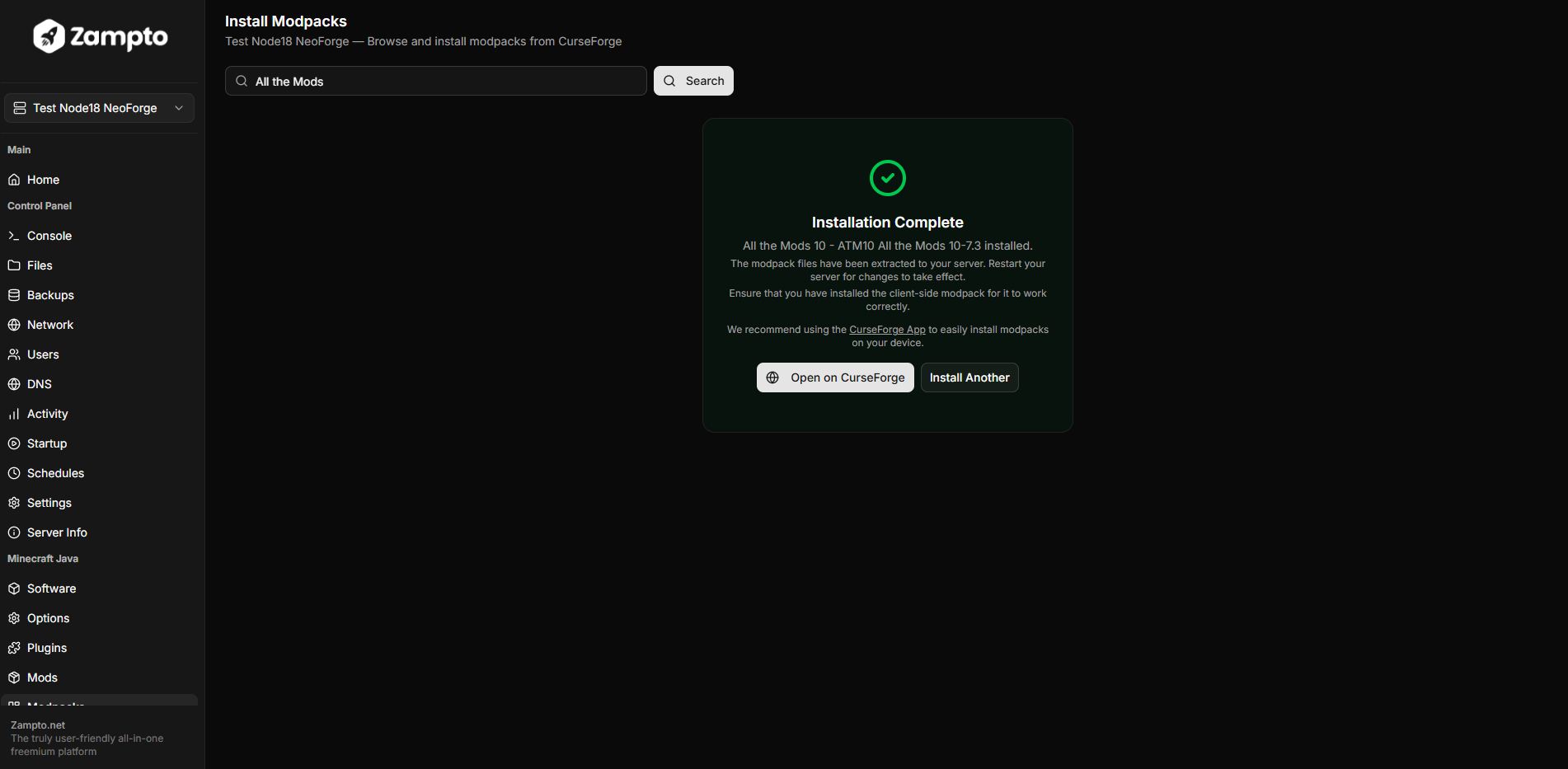The width and height of the screenshot is (1568, 769).
Task: Open the server selector dropdown chevron
Action: (179, 108)
